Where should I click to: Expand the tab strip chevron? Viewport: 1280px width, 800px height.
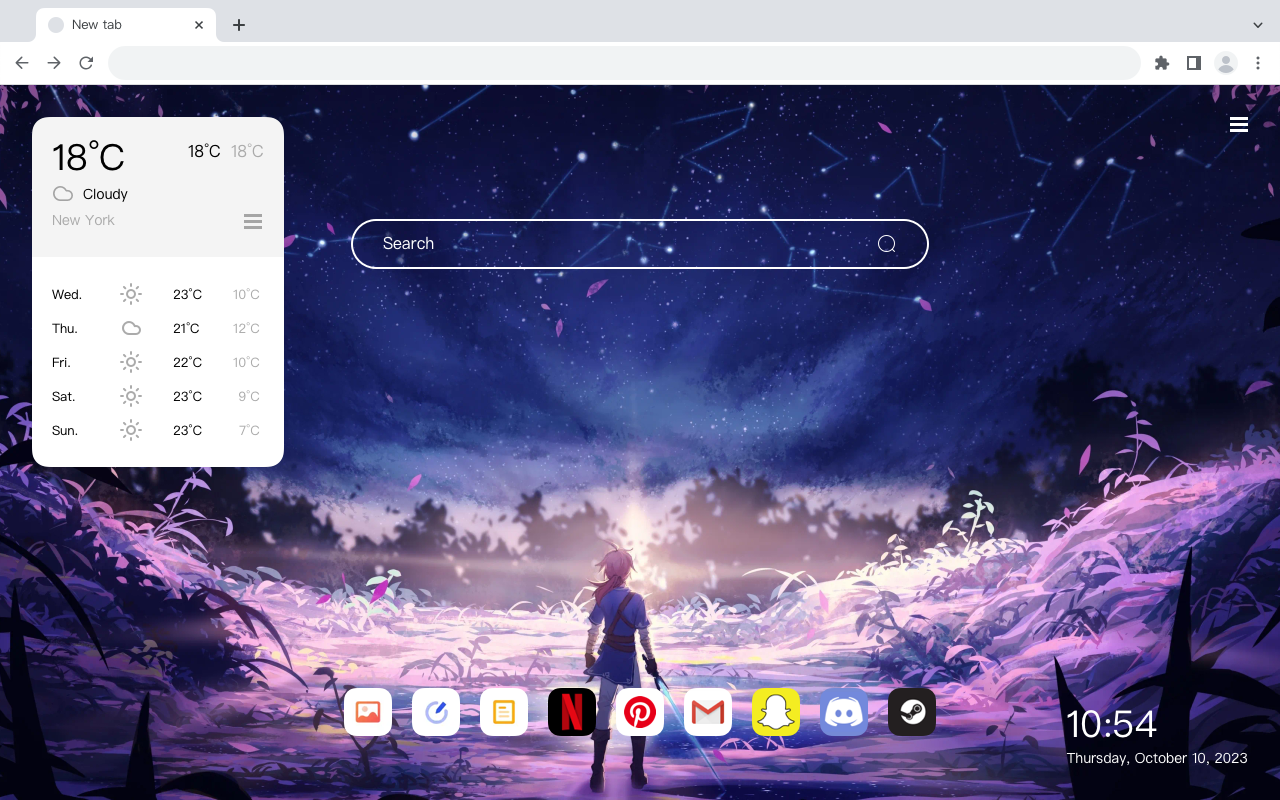pyautogui.click(x=1257, y=24)
